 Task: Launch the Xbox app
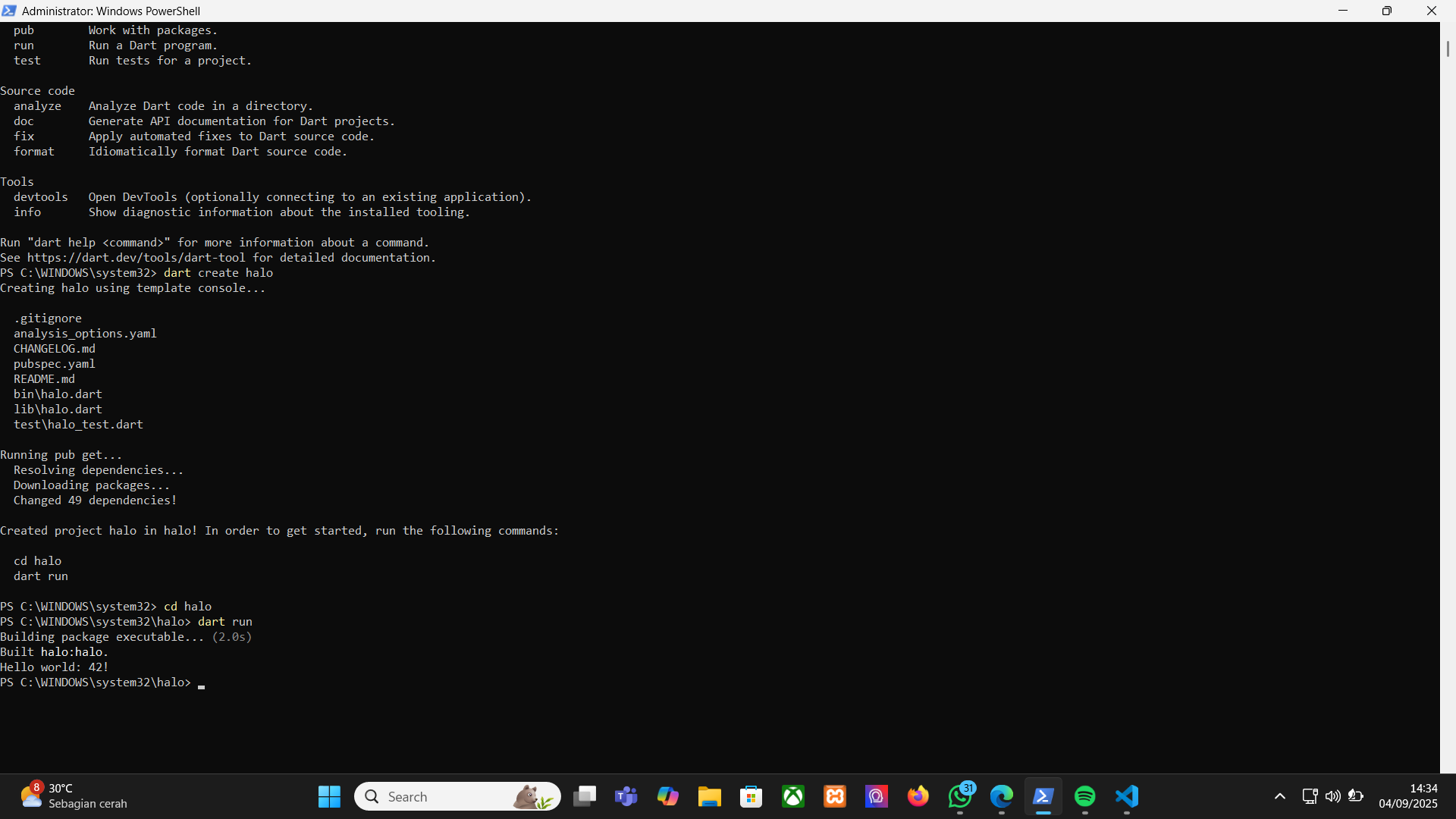(793, 796)
